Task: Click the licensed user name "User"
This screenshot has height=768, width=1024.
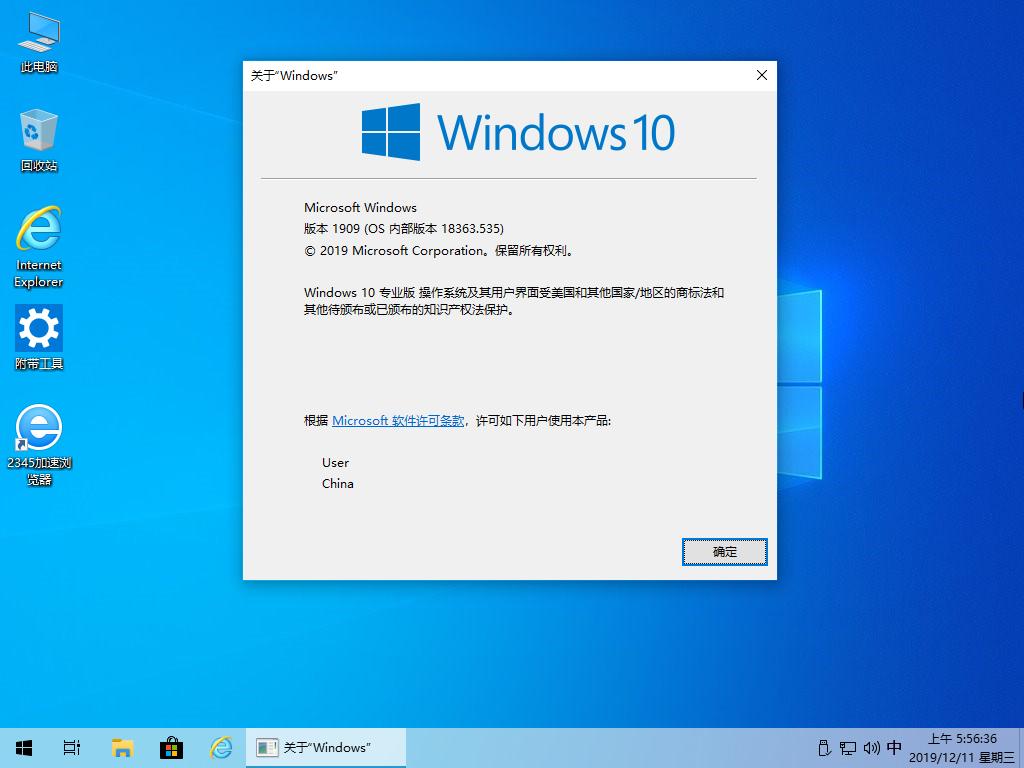Action: [335, 462]
